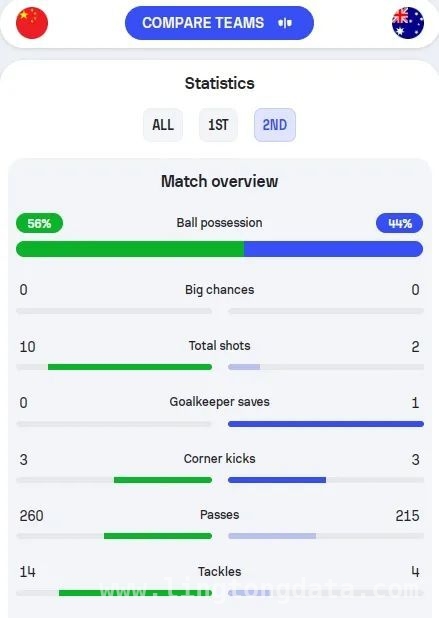Image resolution: width=439 pixels, height=618 pixels.
Task: Click the Tackles label
Action: (x=220, y=571)
